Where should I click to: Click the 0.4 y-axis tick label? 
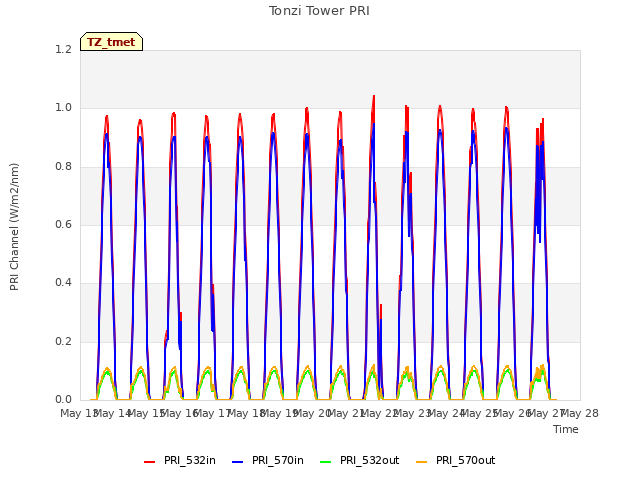(x=63, y=282)
